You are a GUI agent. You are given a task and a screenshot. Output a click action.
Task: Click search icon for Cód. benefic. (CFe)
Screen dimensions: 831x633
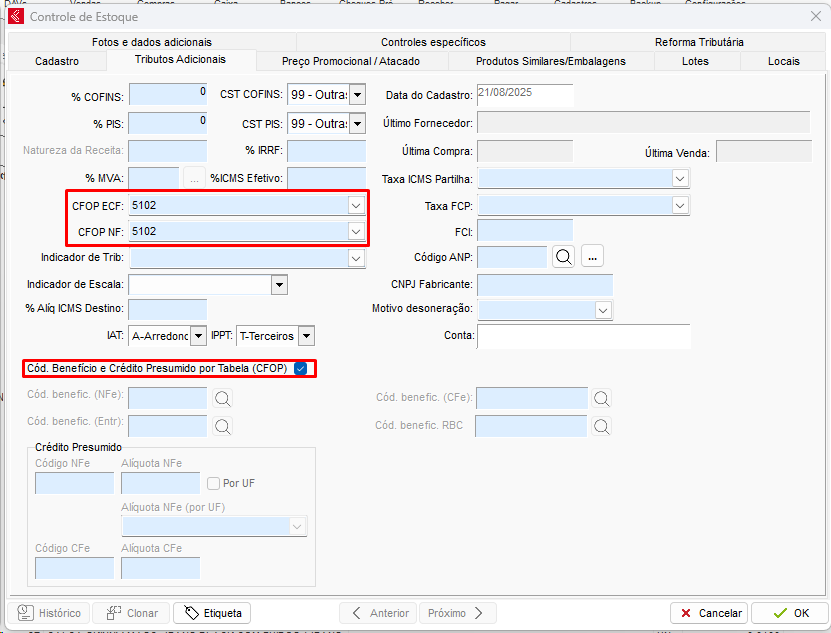click(601, 399)
